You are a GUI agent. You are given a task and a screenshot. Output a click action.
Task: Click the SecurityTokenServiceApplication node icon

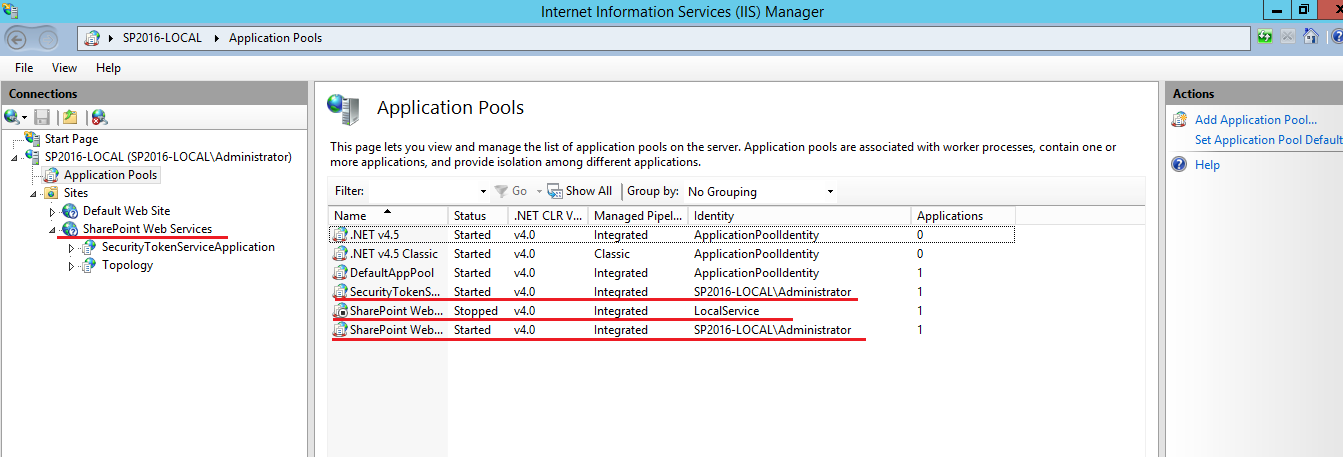click(x=89, y=247)
